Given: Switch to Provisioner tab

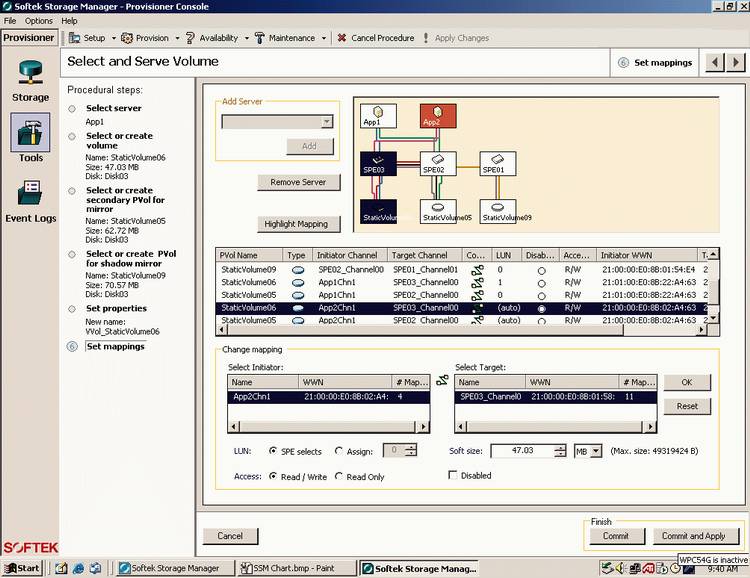Looking at the screenshot, I should tap(29, 38).
